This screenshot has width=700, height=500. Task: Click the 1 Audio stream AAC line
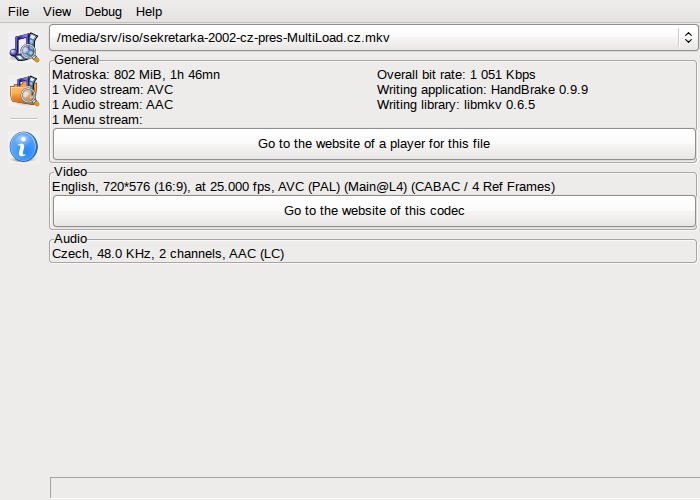click(112, 105)
